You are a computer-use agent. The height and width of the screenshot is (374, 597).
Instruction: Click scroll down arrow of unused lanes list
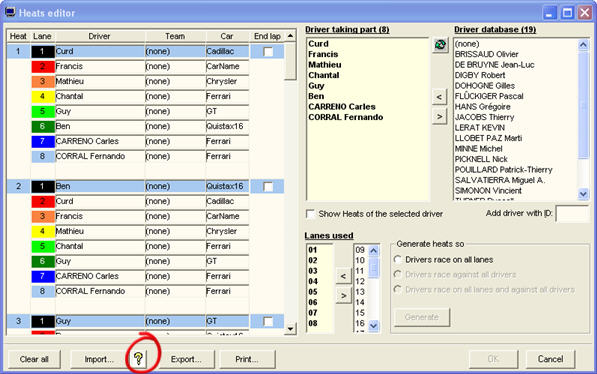pos(374,326)
